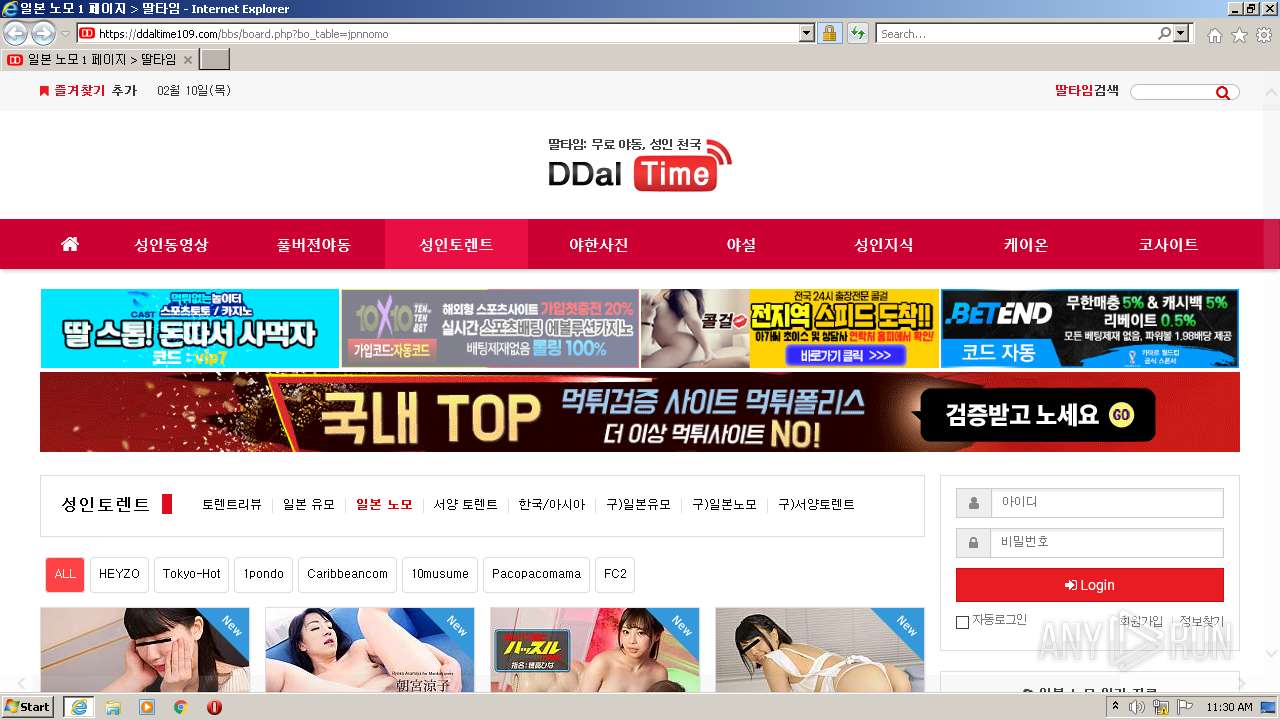This screenshot has width=1280, height=720.
Task: Click the 정보찾기 account recovery link
Action: point(1201,621)
